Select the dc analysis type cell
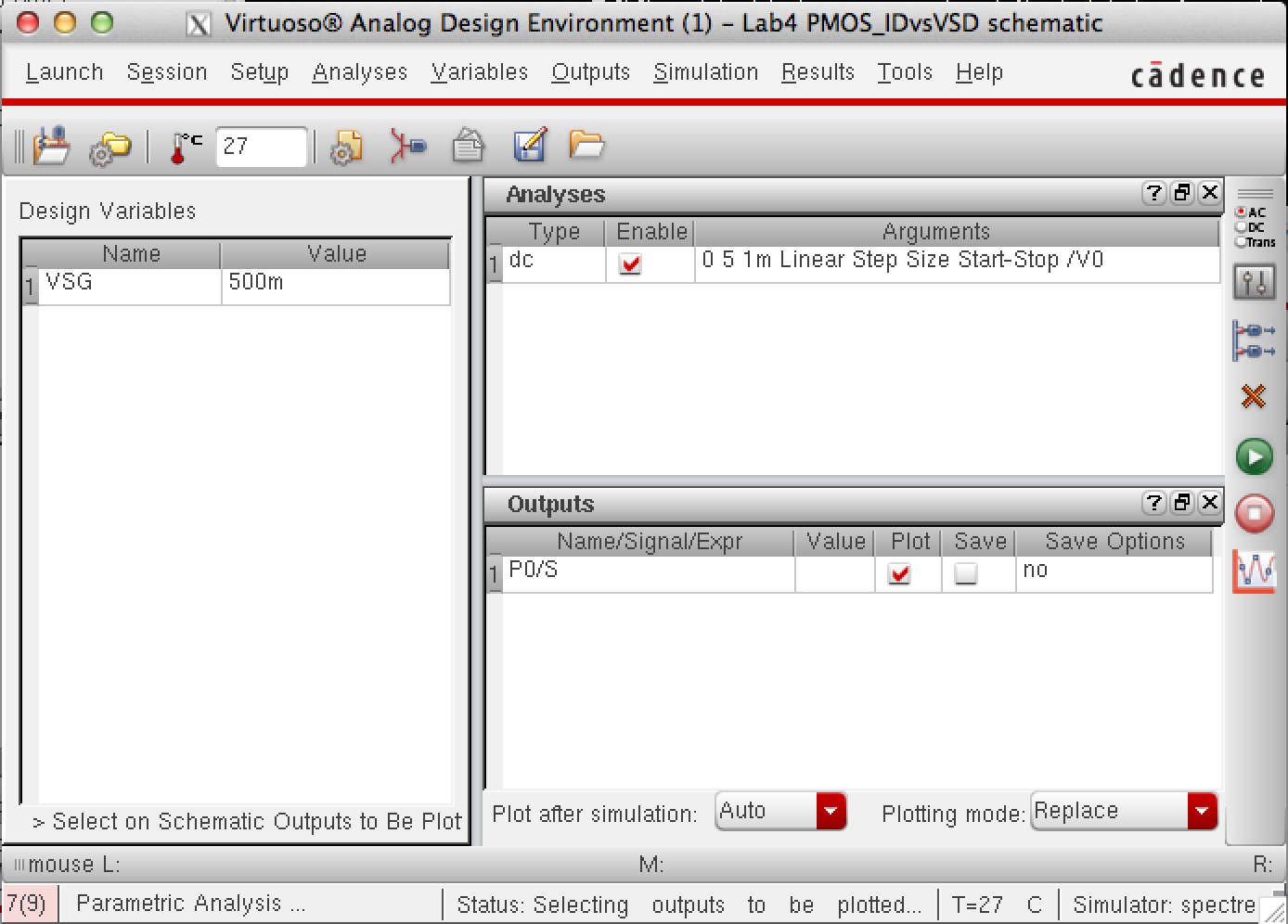This screenshot has width=1288, height=924. [x=554, y=263]
